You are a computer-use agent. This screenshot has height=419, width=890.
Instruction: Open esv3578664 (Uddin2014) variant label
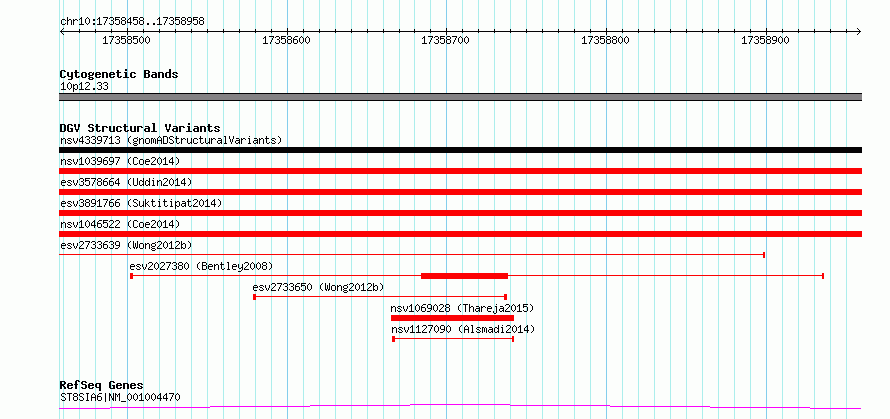126,182
